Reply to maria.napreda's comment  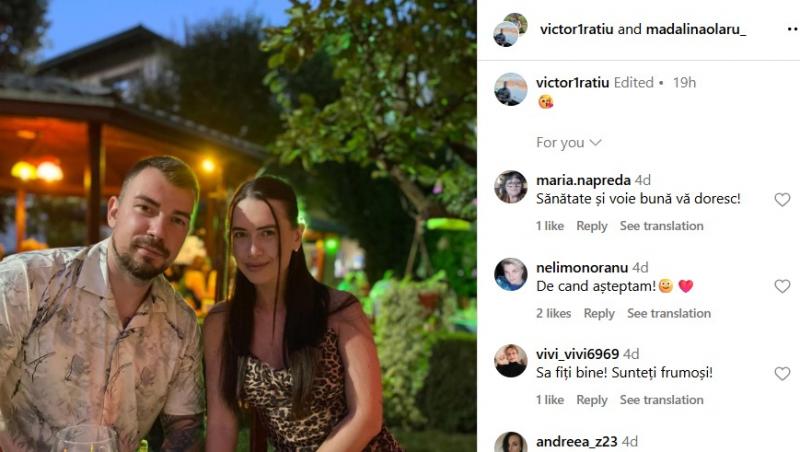click(x=592, y=226)
